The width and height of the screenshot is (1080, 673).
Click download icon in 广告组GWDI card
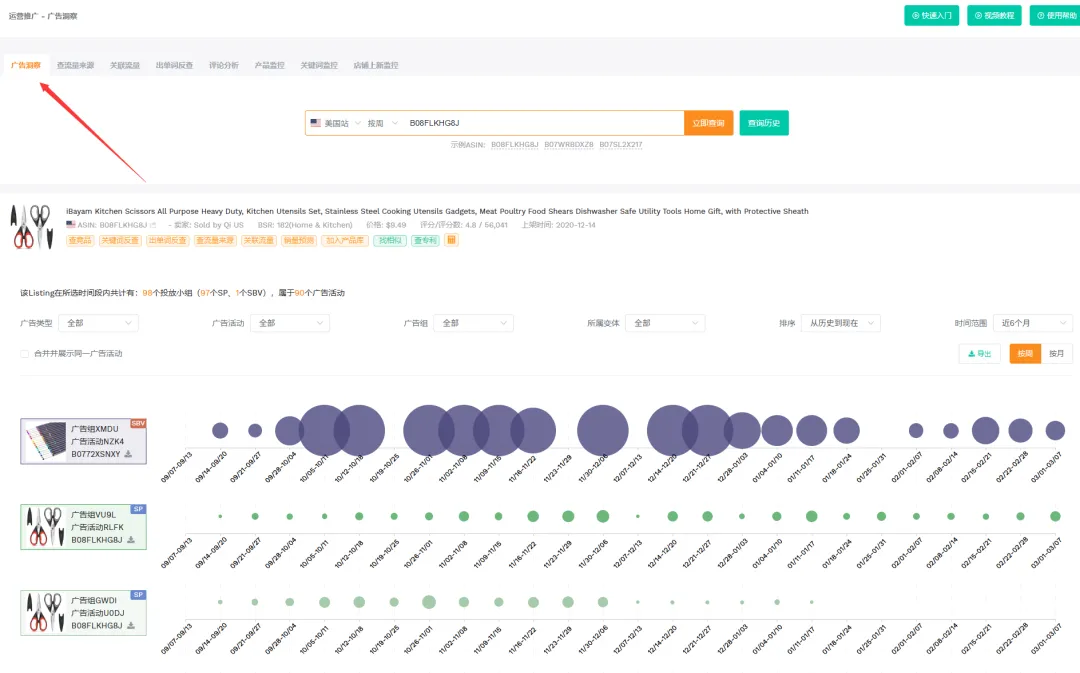pyautogui.click(x=129, y=626)
